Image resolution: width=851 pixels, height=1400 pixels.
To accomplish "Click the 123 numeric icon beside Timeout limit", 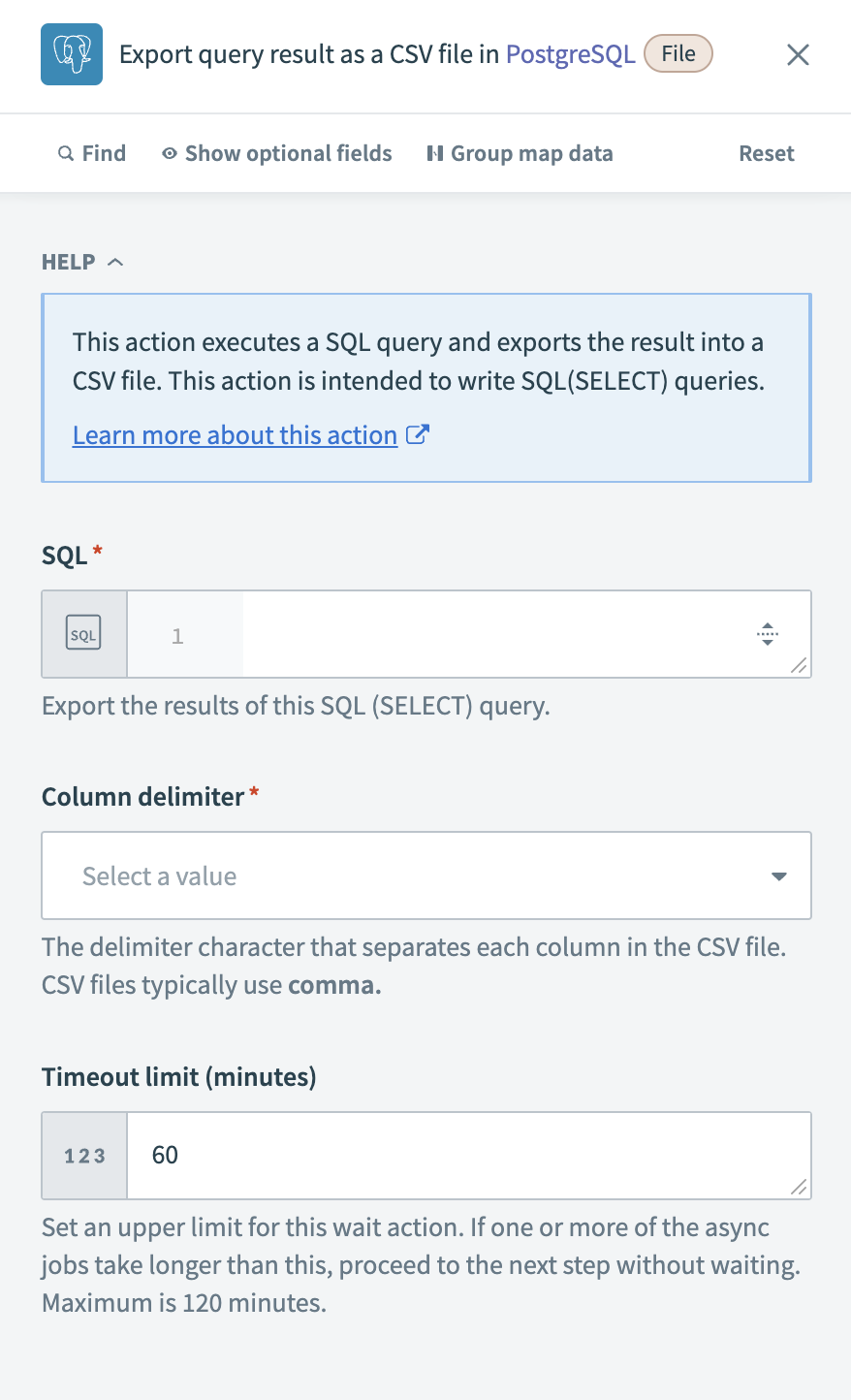I will [83, 1155].
